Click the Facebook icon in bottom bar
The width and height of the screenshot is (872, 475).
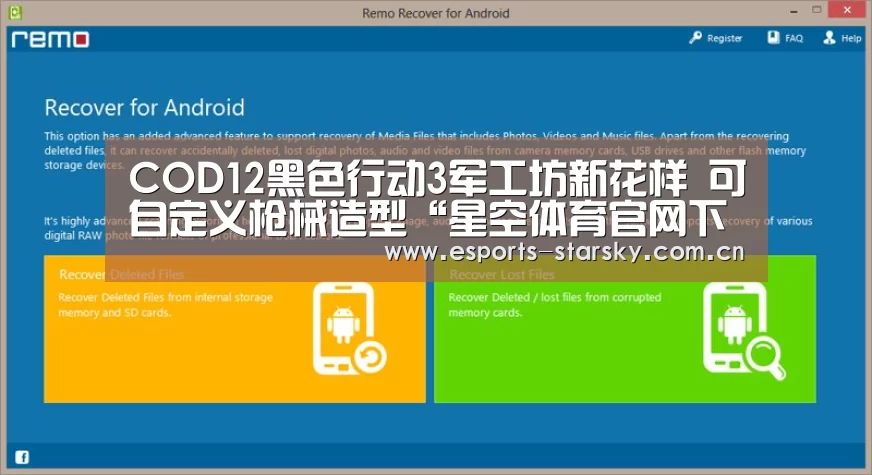[x=22, y=457]
